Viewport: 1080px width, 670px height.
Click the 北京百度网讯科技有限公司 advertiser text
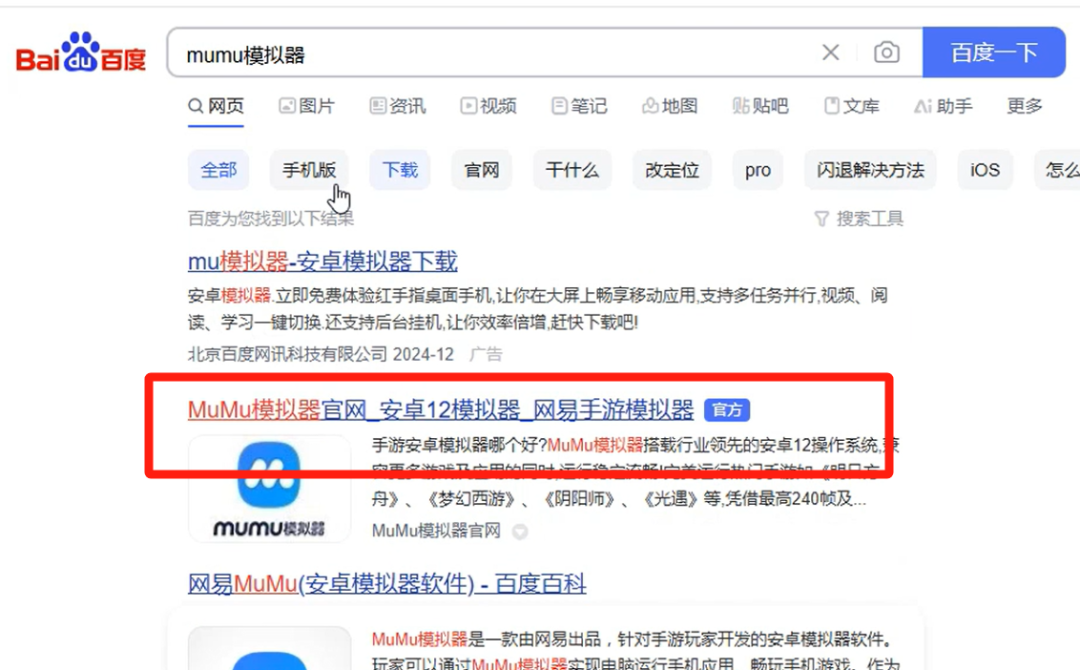(x=287, y=355)
